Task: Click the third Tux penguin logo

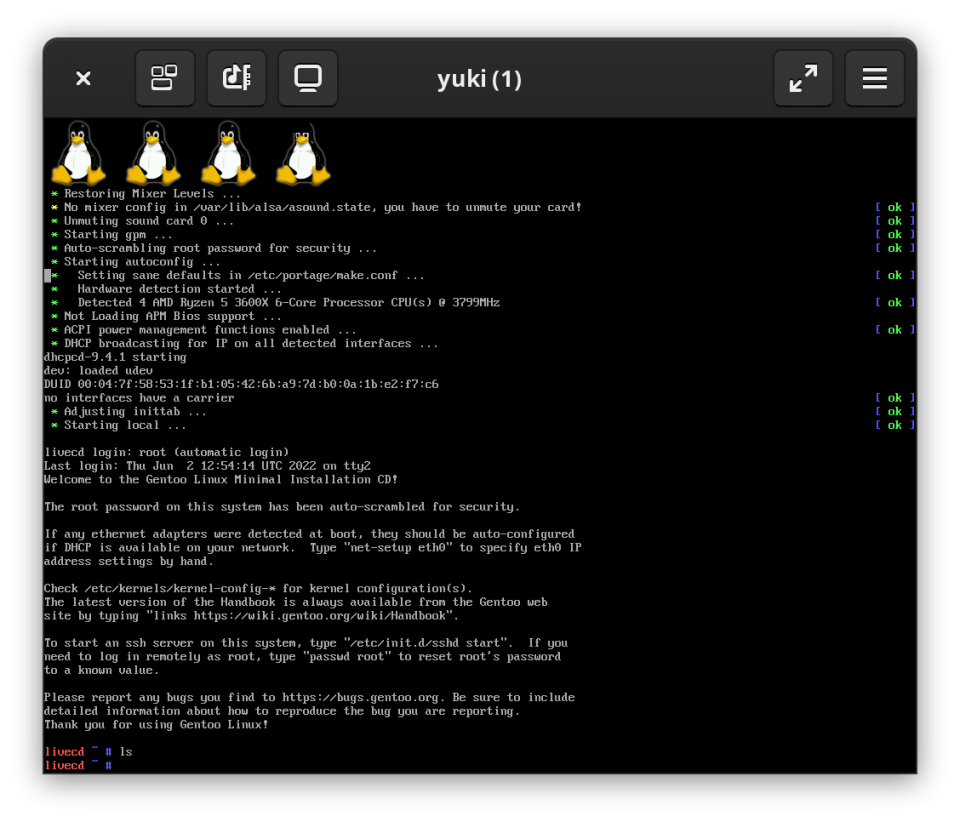Action: click(x=226, y=152)
